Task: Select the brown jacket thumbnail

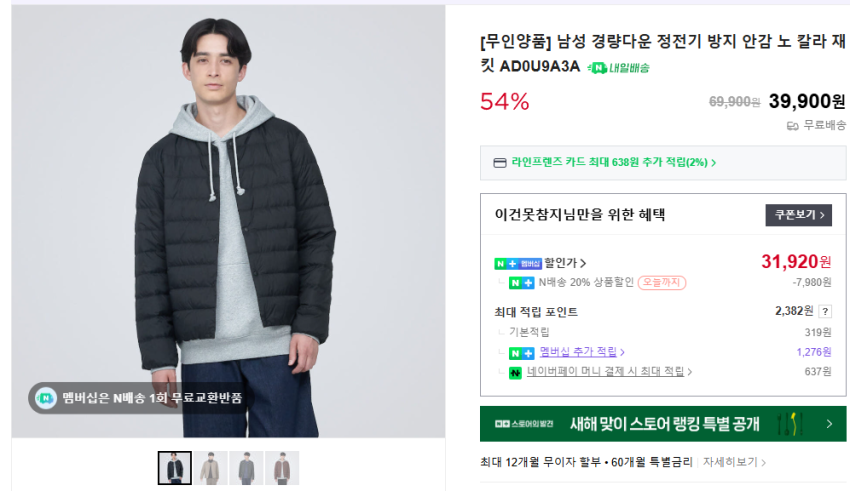Action: 282,468
